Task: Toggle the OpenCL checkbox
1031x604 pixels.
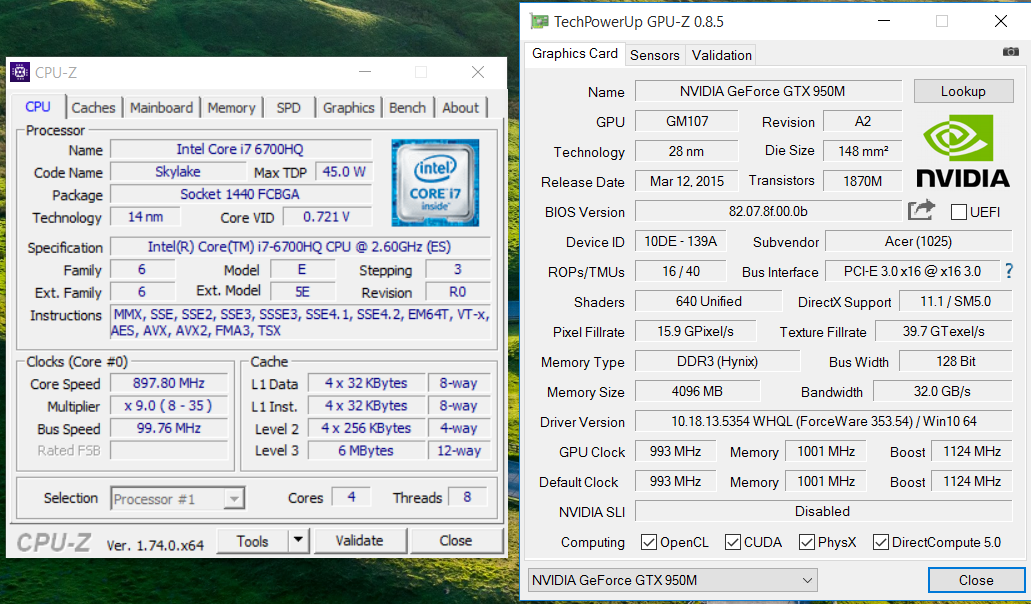Action: (649, 542)
